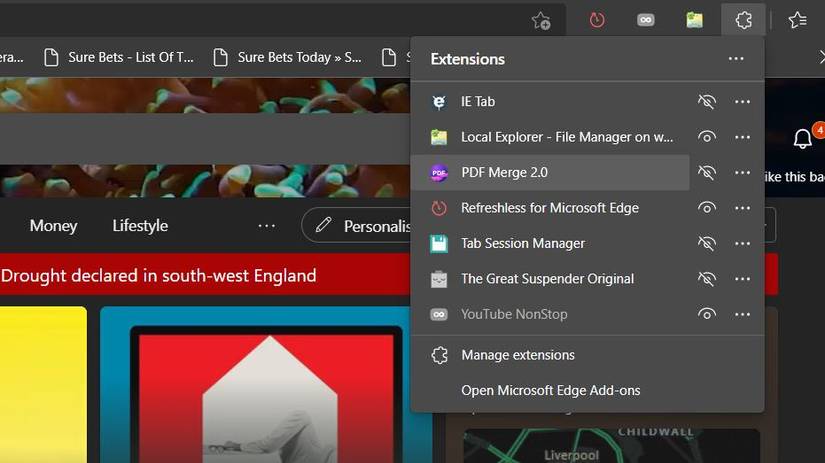Viewport: 825px width, 463px height.
Task: Click the Tab Session Manager floppy icon
Action: [439, 244]
